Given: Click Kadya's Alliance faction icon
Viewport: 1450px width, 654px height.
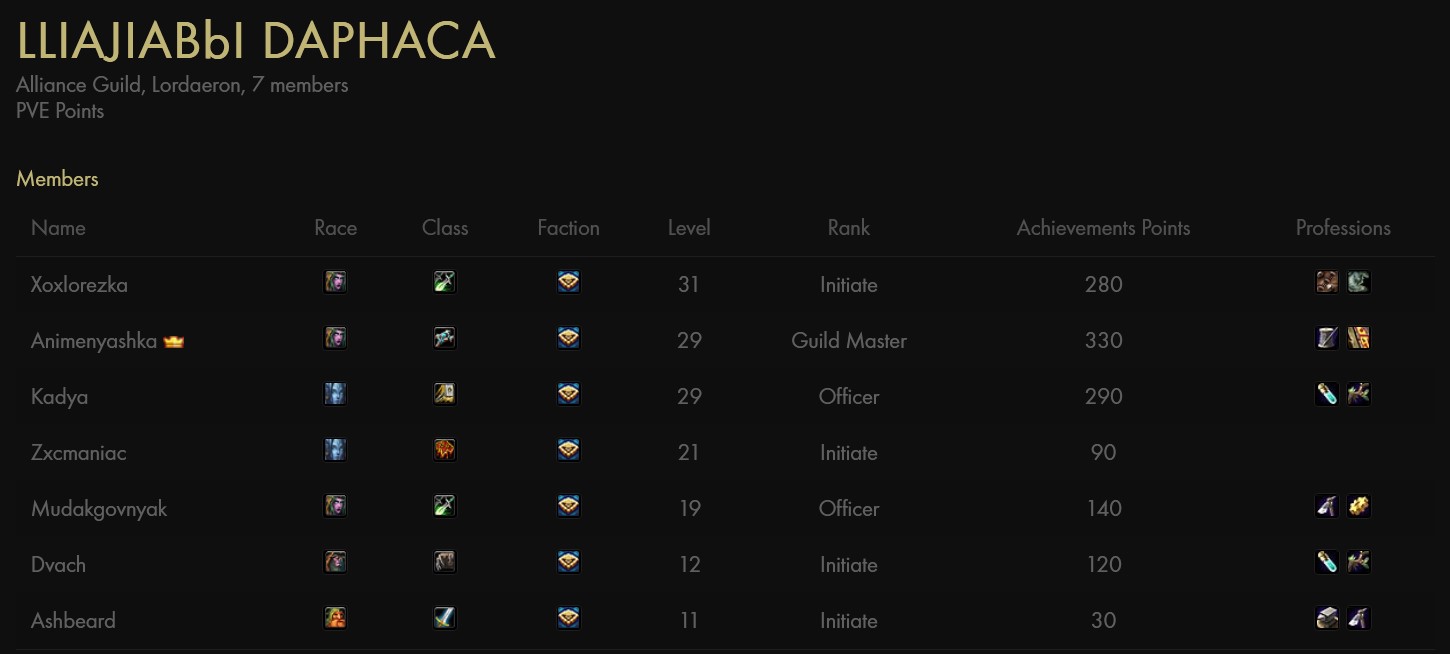Looking at the screenshot, I should [x=568, y=394].
